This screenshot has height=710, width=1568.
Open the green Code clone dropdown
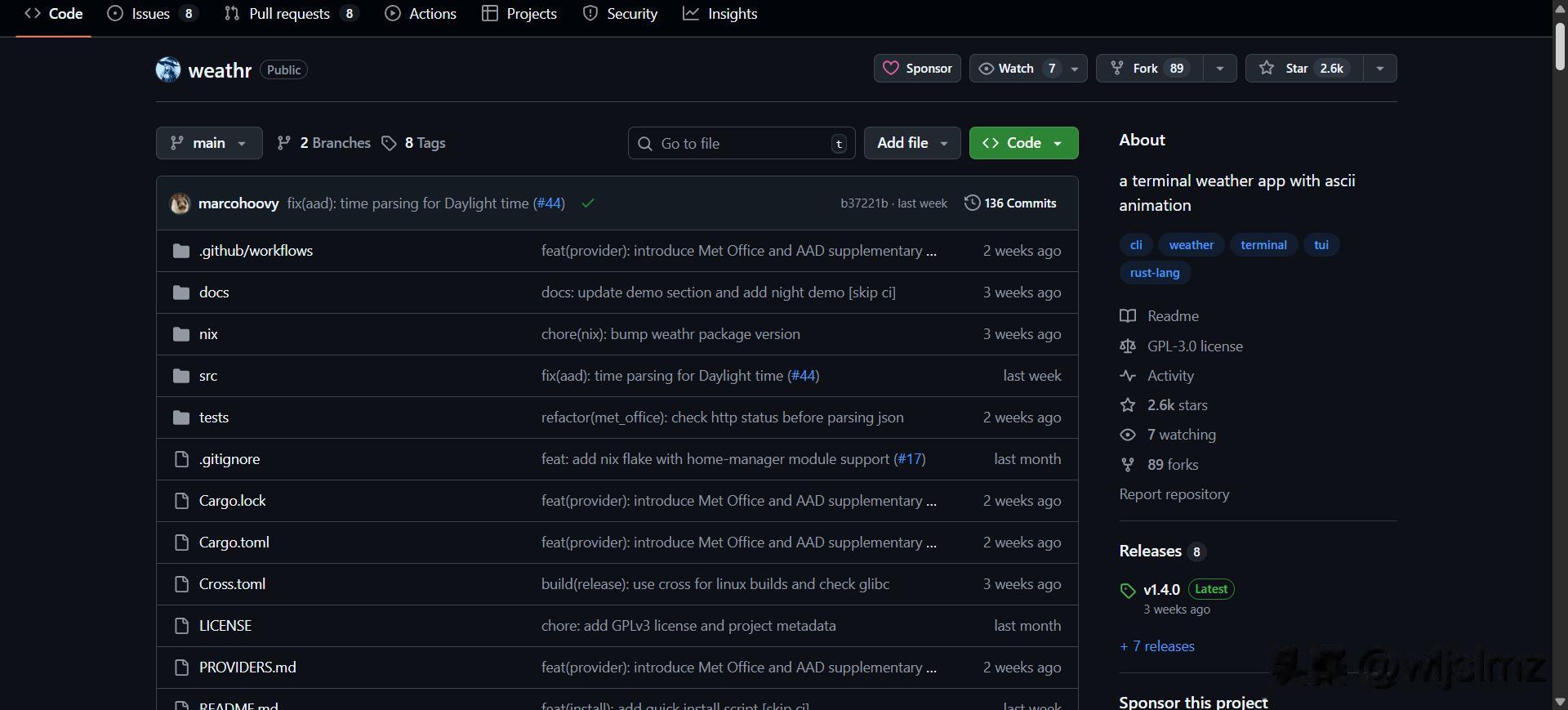[x=1023, y=143]
